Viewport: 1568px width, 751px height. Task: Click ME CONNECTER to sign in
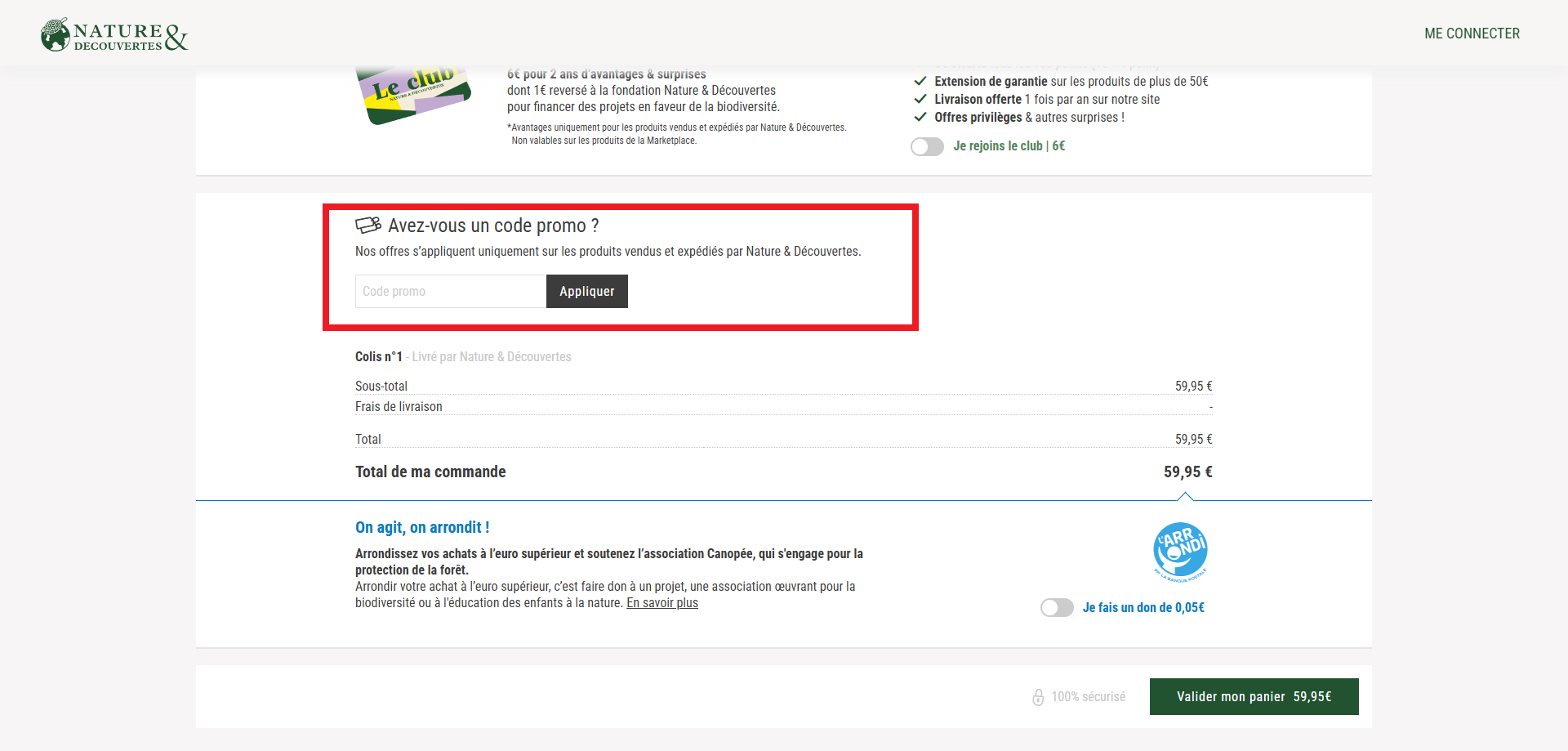pos(1472,34)
